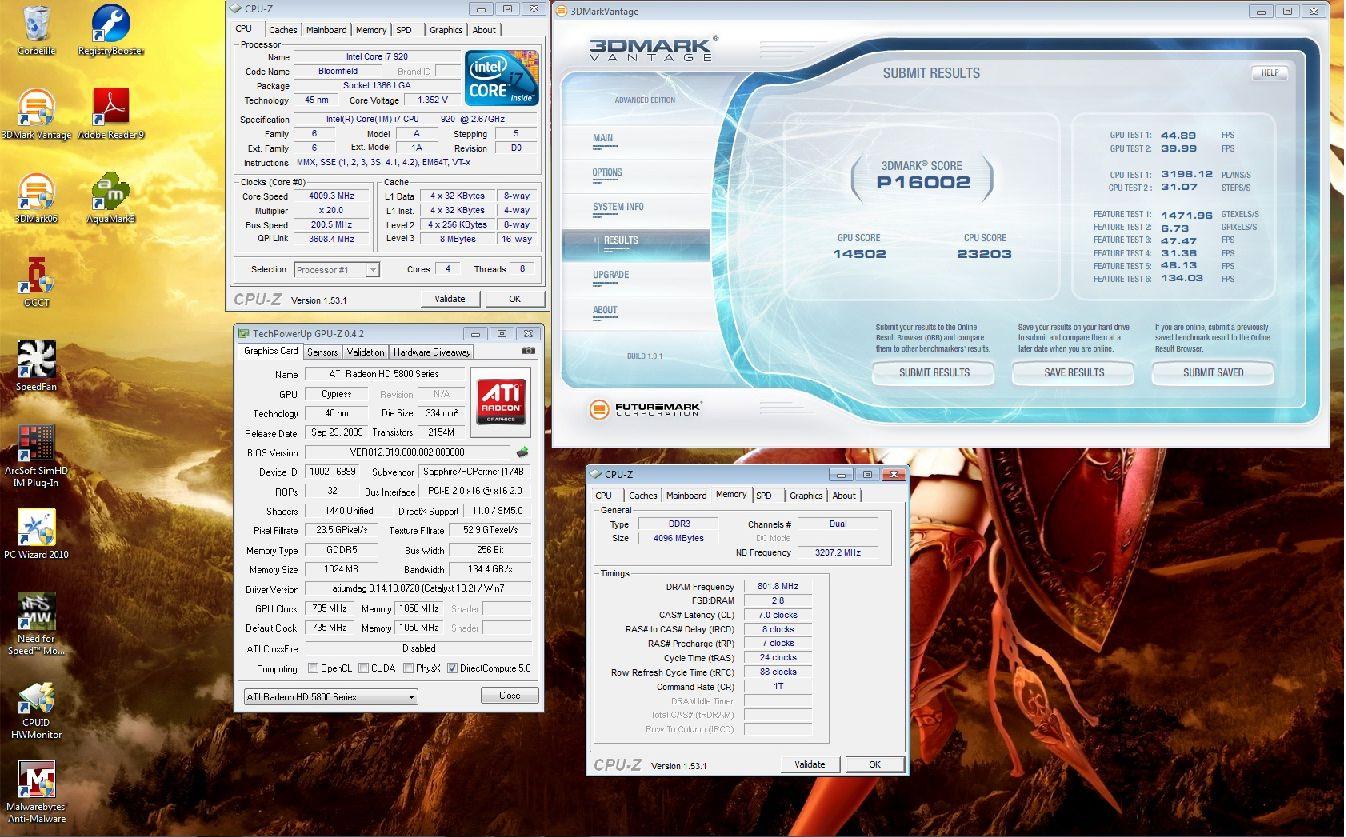Viewport: 1346px width, 837px height.
Task: Switch to CPU tab in lower CPU-Z window
Action: [604, 495]
